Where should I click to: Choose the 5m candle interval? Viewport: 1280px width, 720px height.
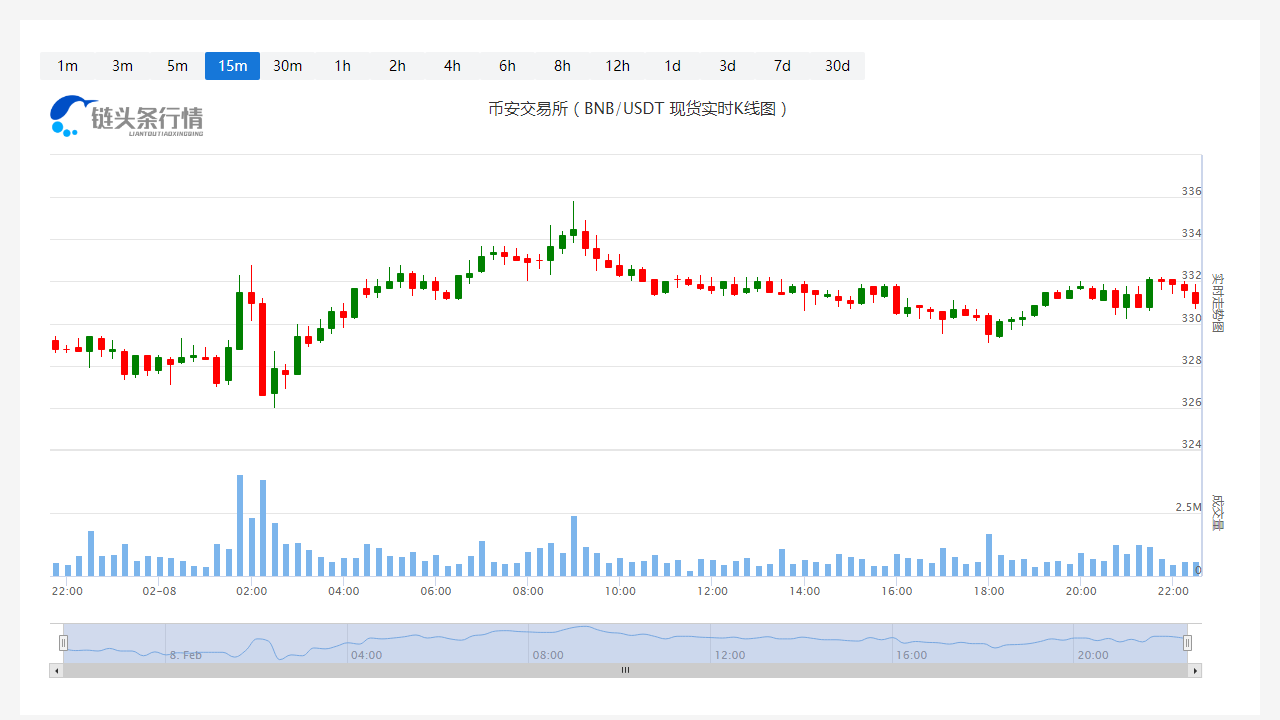coord(177,66)
